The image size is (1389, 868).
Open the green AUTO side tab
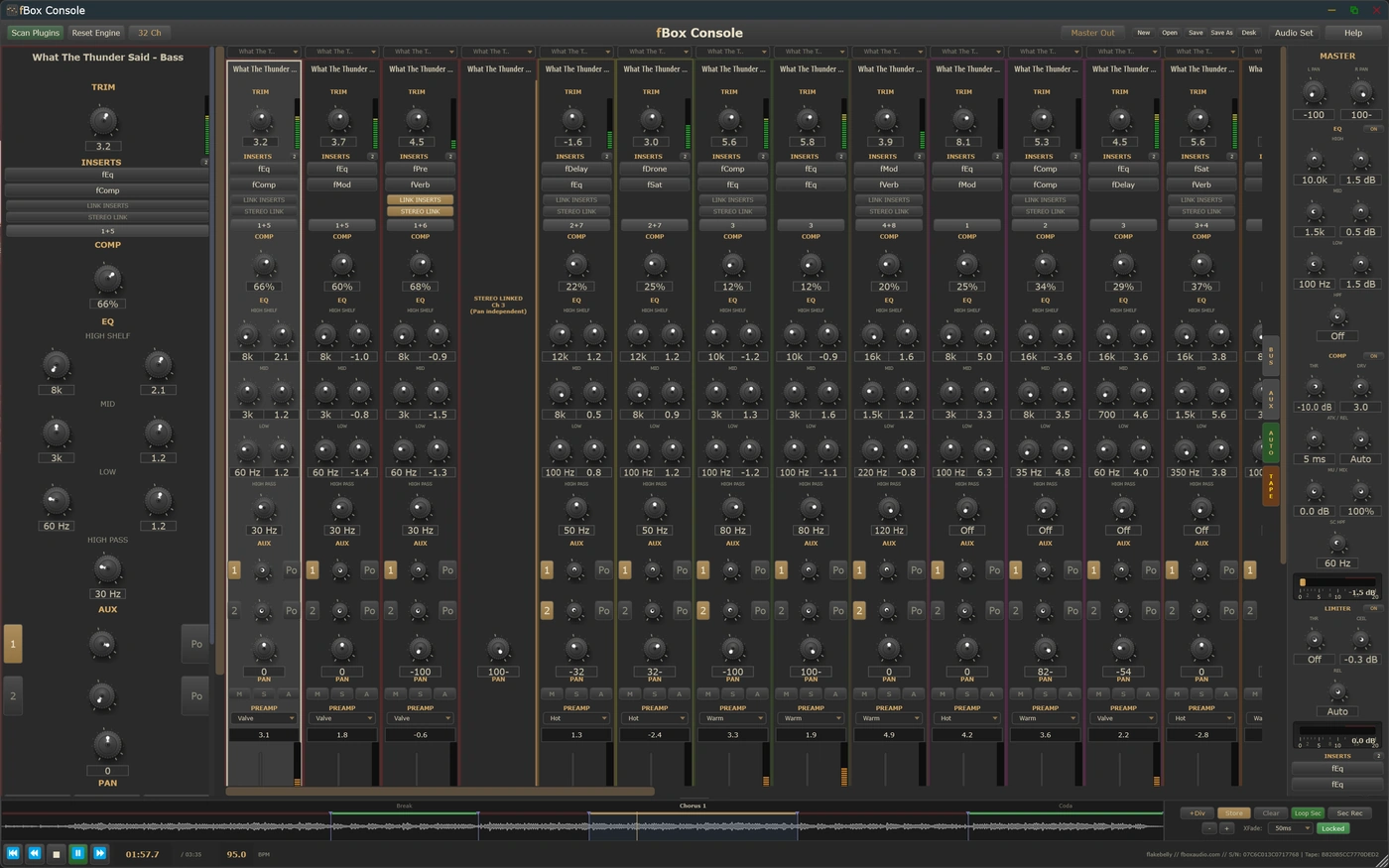(x=1271, y=442)
